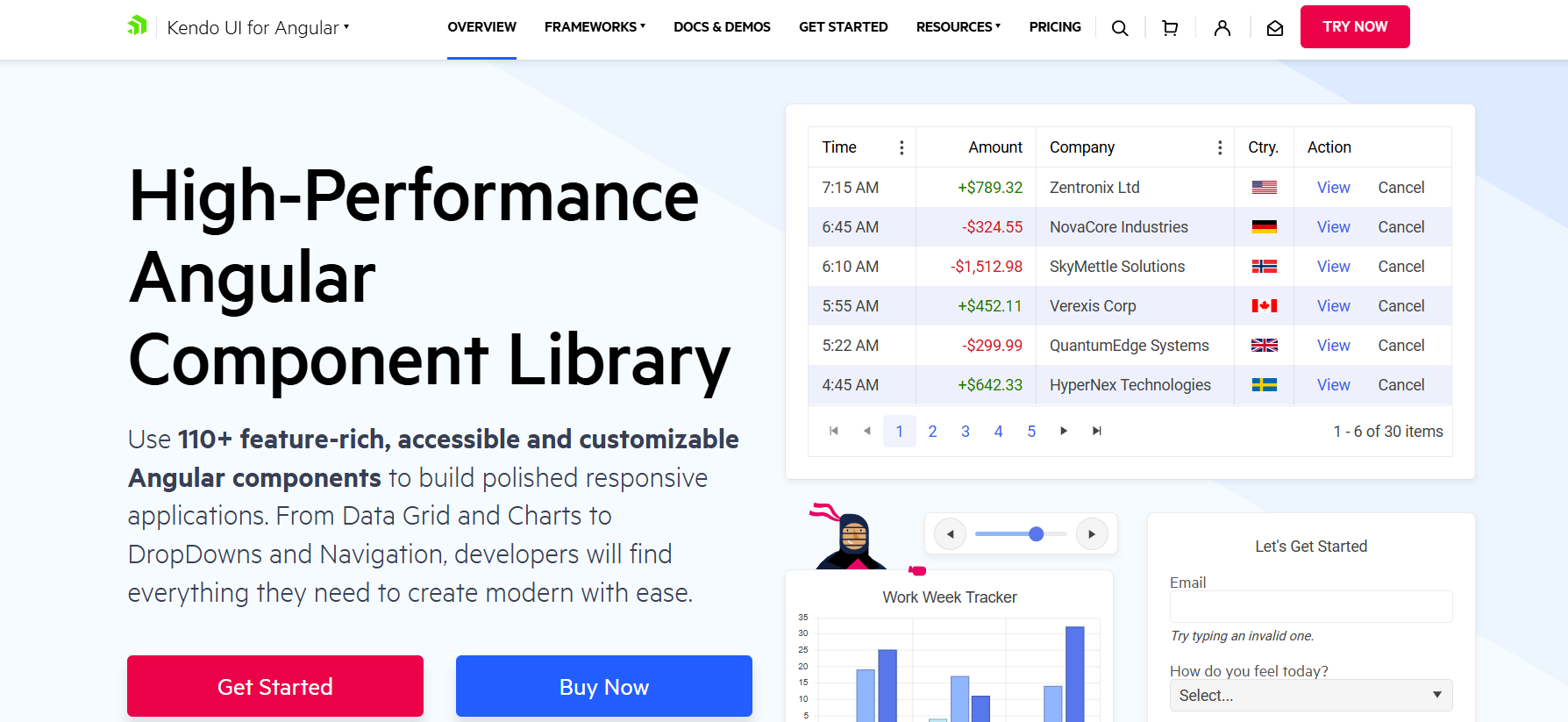Viewport: 1568px width, 722px height.
Task: Select grid page 2
Action: (x=932, y=431)
